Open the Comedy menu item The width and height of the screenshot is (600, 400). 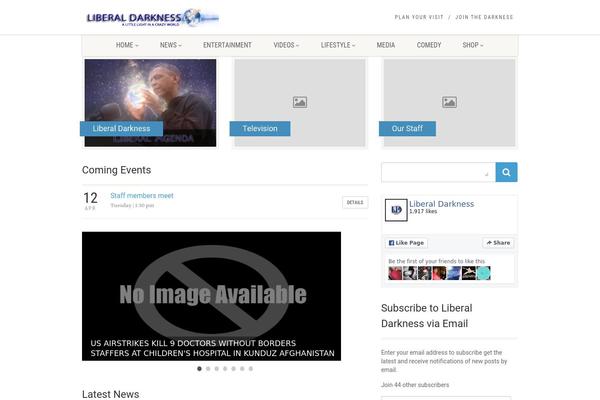[429, 45]
